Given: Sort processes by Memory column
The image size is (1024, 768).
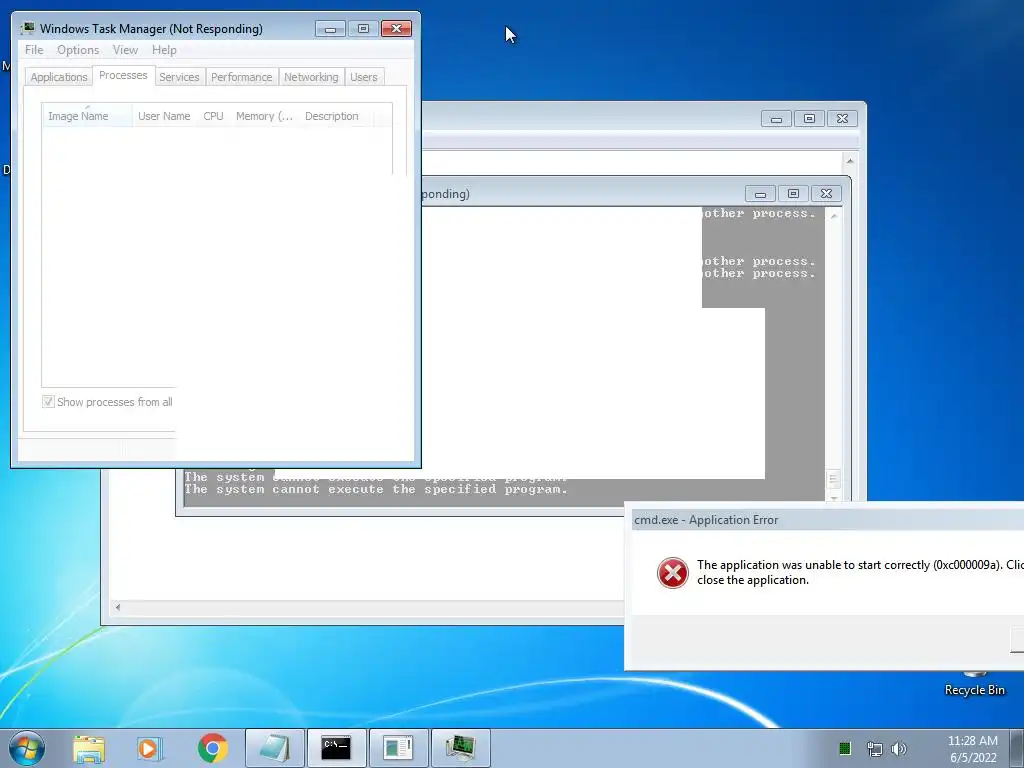Looking at the screenshot, I should click(x=264, y=116).
